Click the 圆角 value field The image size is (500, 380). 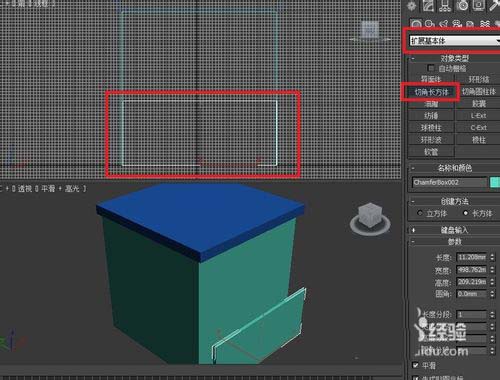coord(471,294)
